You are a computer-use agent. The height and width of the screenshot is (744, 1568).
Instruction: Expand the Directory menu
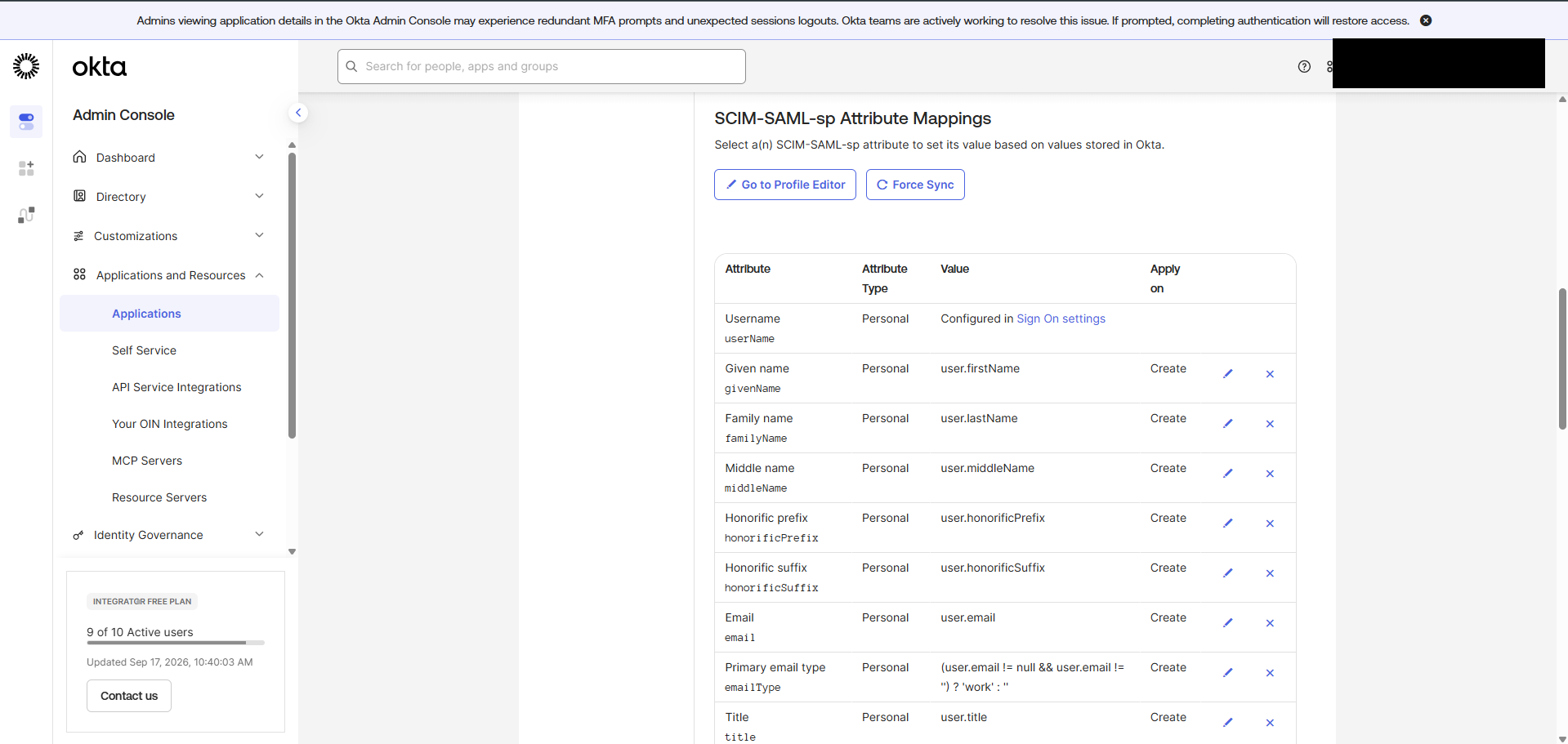tap(169, 197)
